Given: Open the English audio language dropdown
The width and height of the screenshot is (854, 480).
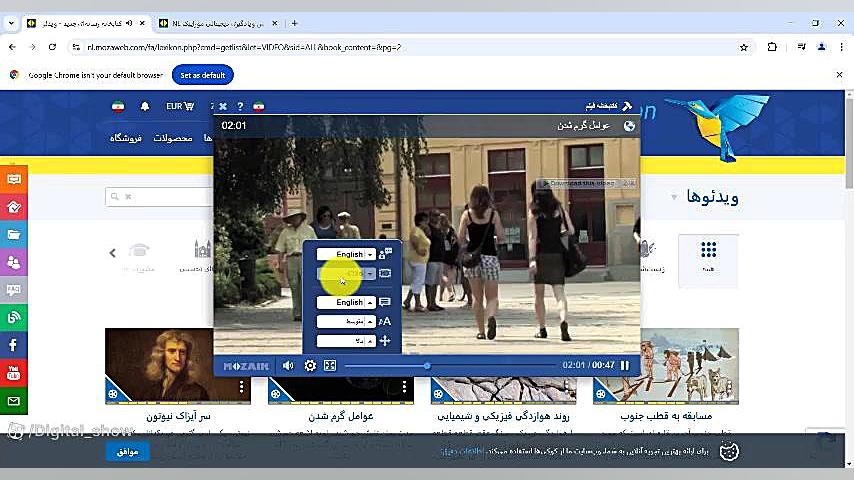Looking at the screenshot, I should (346, 254).
